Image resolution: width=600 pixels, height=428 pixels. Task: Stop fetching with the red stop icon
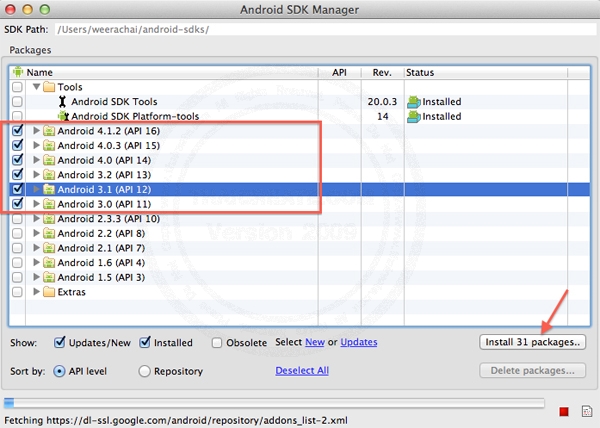pyautogui.click(x=564, y=412)
